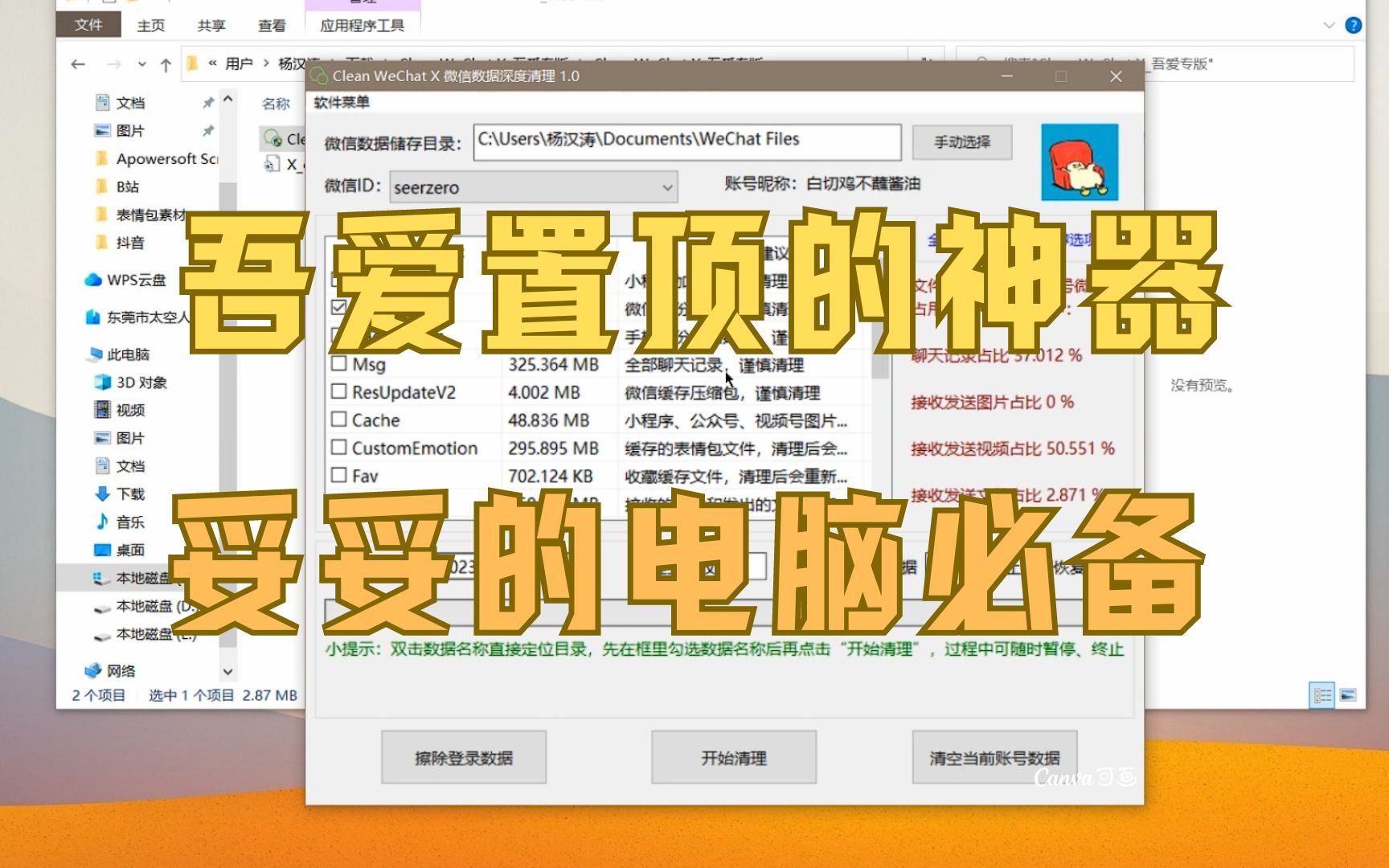
Task: Click the WeChat data directory path field
Action: pyautogui.click(x=686, y=141)
